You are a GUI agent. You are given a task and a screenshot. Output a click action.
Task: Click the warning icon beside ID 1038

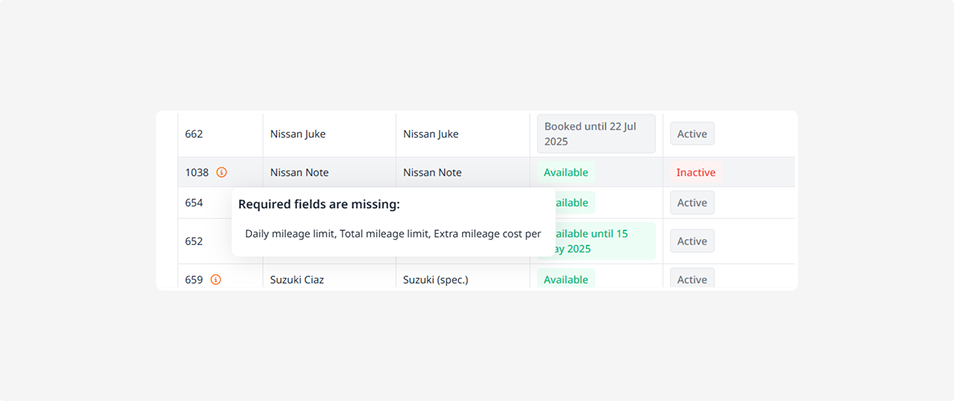(x=222, y=172)
